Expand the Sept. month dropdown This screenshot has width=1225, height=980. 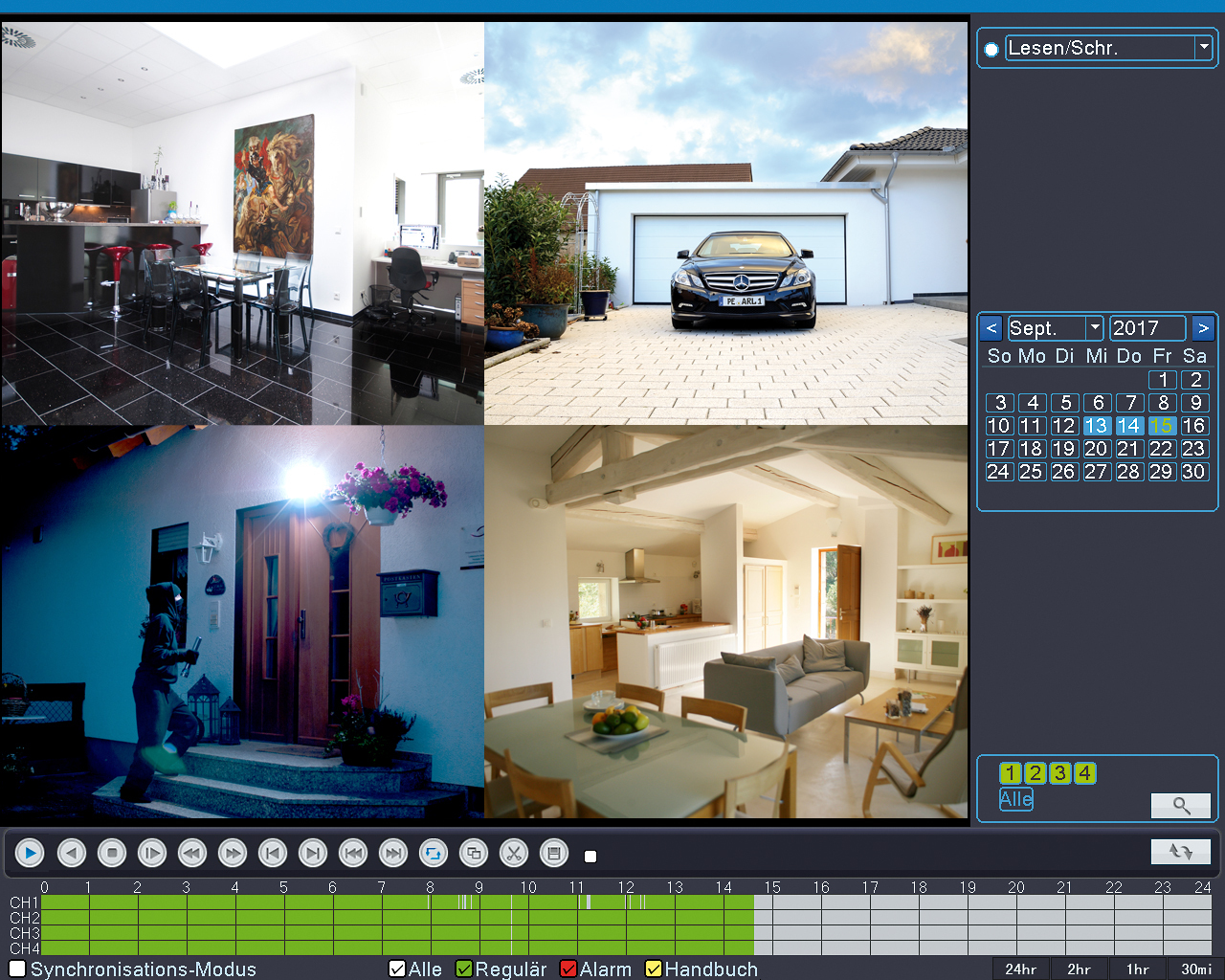tap(1095, 328)
